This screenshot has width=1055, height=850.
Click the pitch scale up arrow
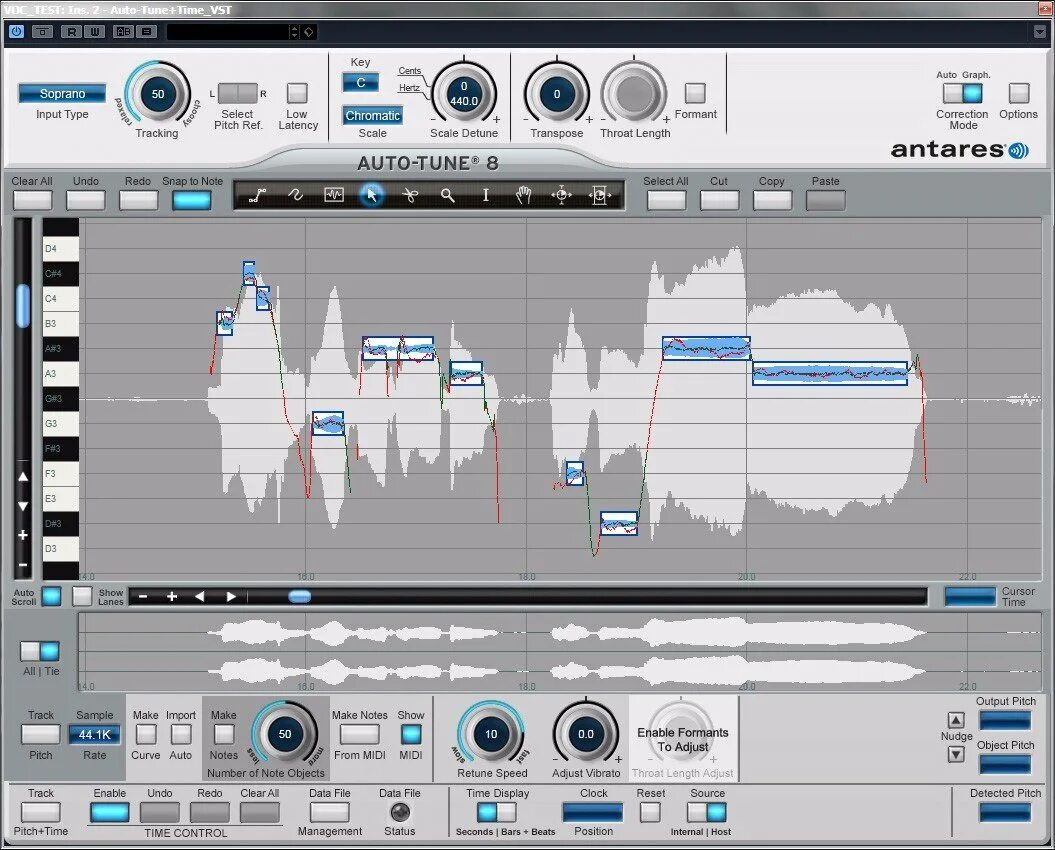[x=23, y=476]
